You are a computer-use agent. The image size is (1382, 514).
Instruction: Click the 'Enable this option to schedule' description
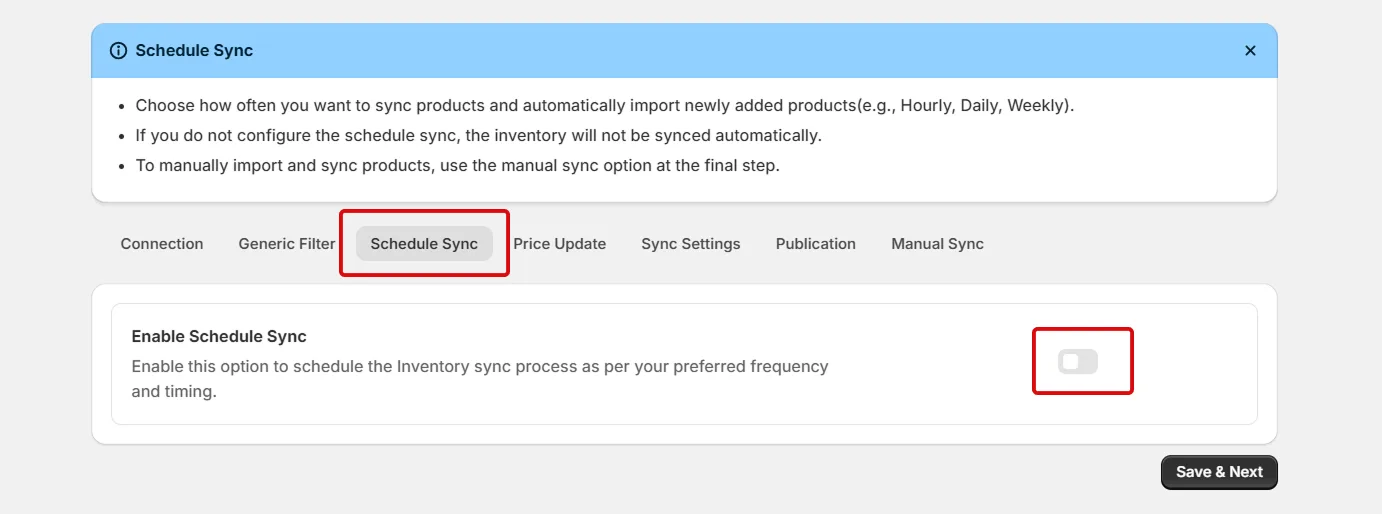(480, 379)
